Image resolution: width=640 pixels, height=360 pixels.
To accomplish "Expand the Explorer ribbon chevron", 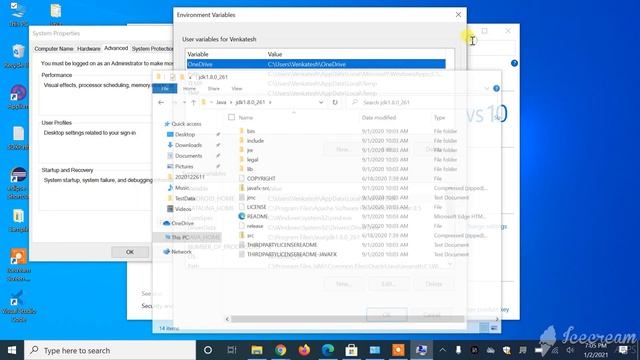I will point(487,89).
